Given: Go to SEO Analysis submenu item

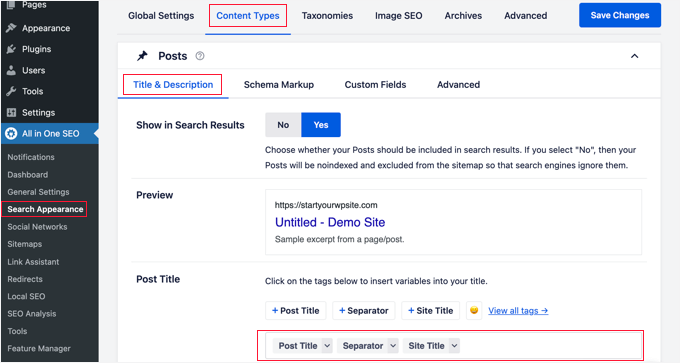Looking at the screenshot, I should [x=32, y=314].
